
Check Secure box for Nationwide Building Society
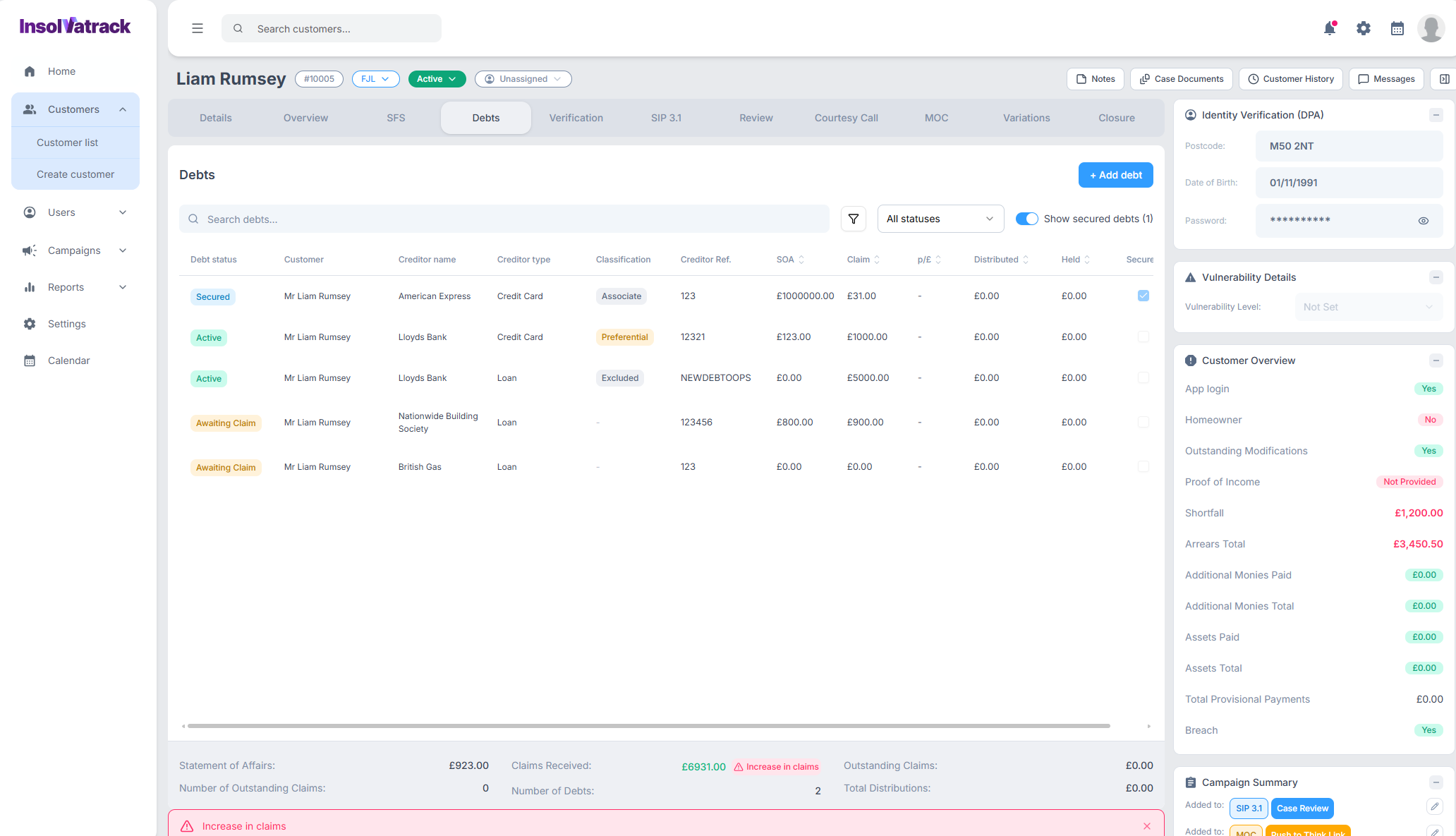coord(1143,422)
